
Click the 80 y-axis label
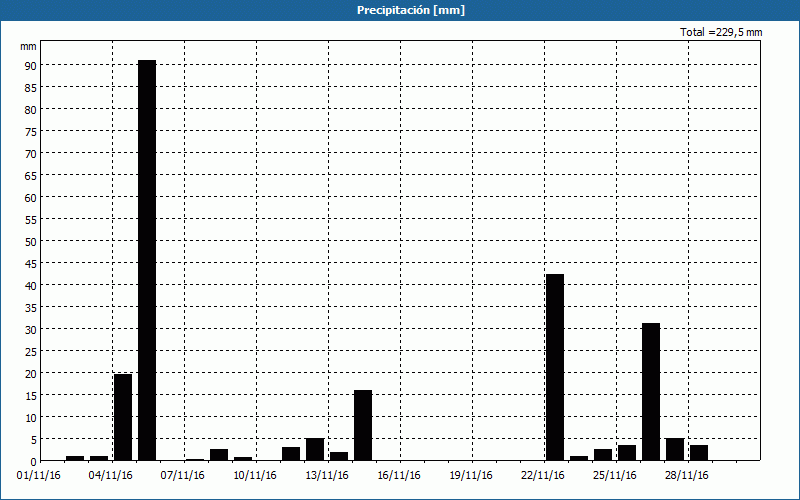31,110
